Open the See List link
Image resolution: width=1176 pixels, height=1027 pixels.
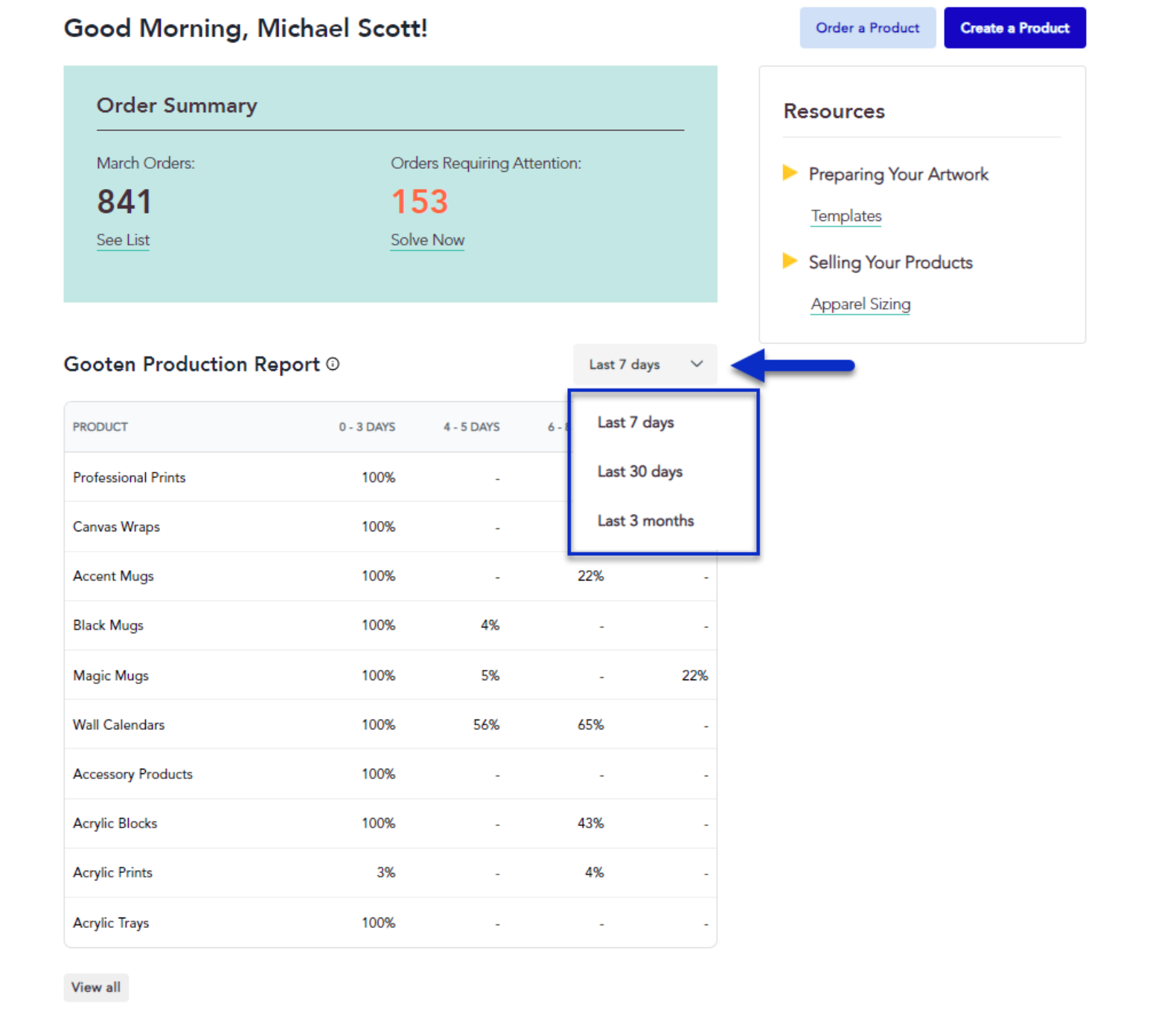tap(123, 240)
